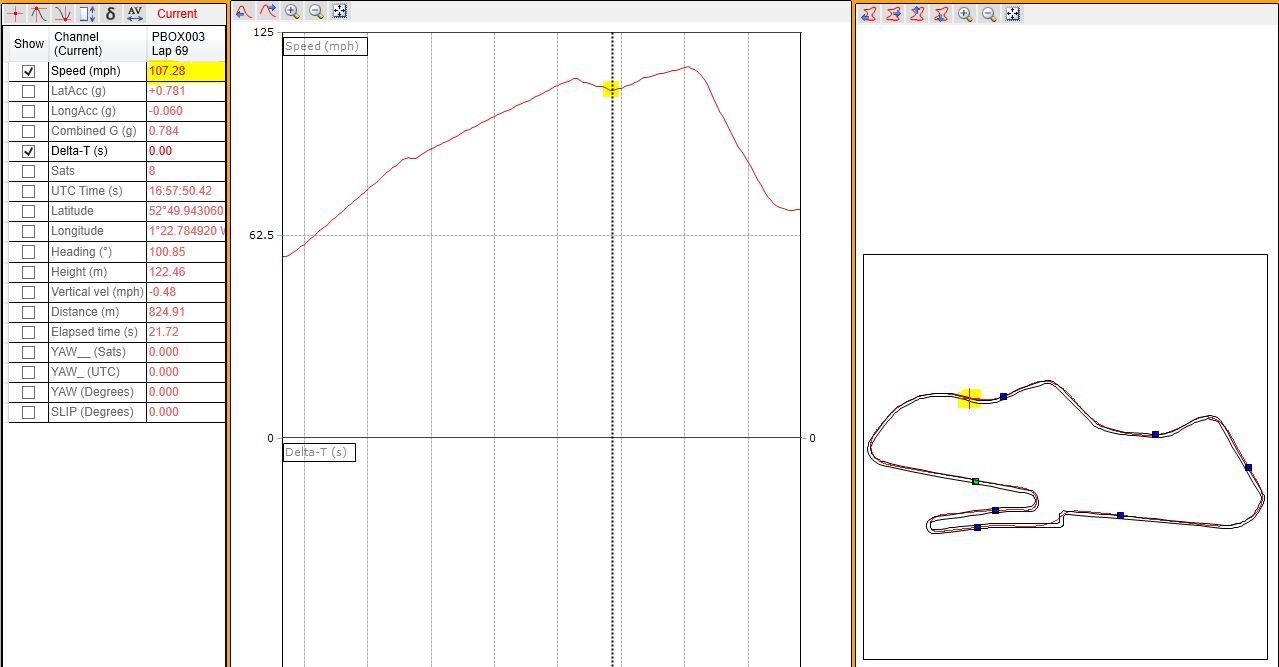The width and height of the screenshot is (1279, 667).
Task: Pan the speed graph left
Action: click(244, 12)
